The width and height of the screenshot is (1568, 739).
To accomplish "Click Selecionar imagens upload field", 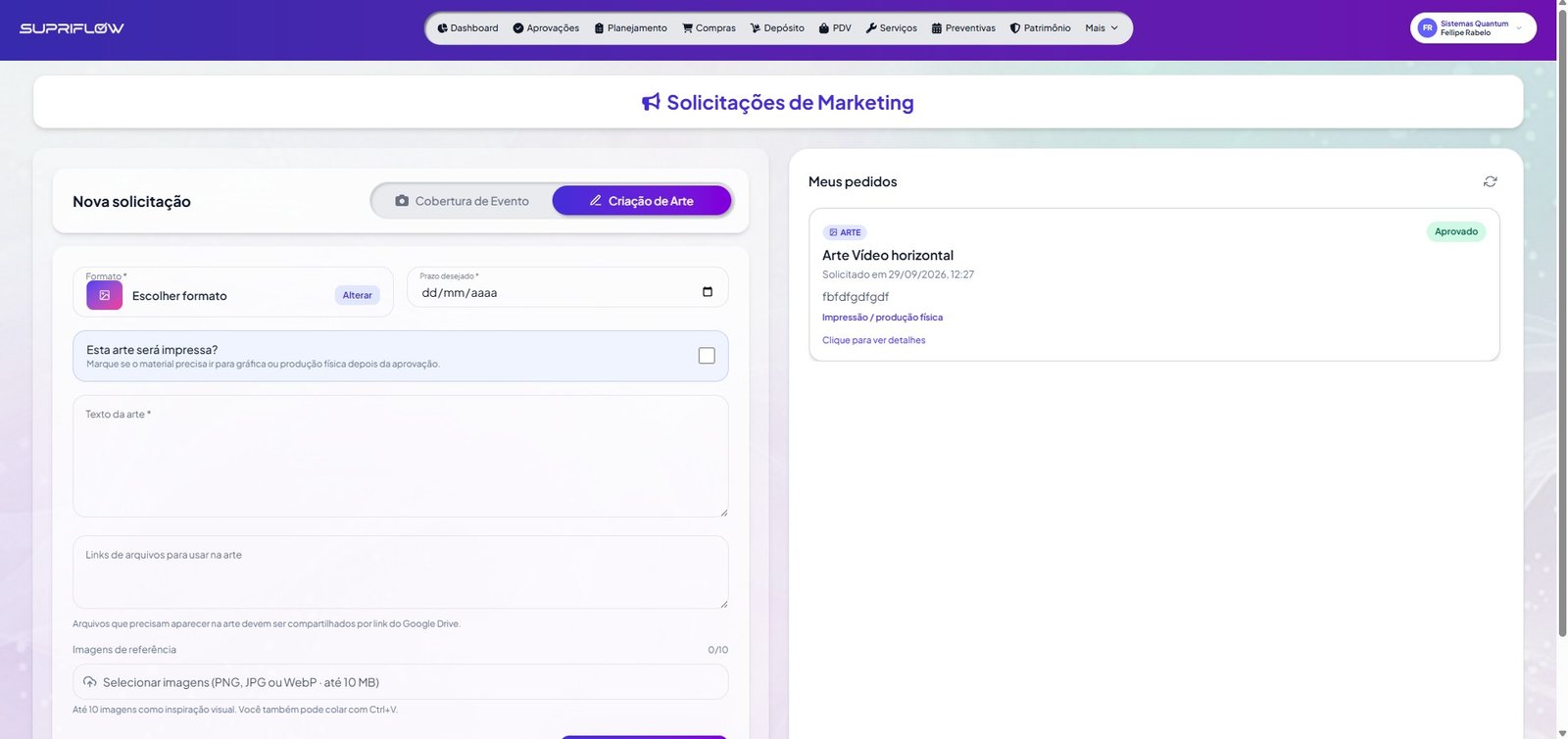I will click(x=401, y=682).
